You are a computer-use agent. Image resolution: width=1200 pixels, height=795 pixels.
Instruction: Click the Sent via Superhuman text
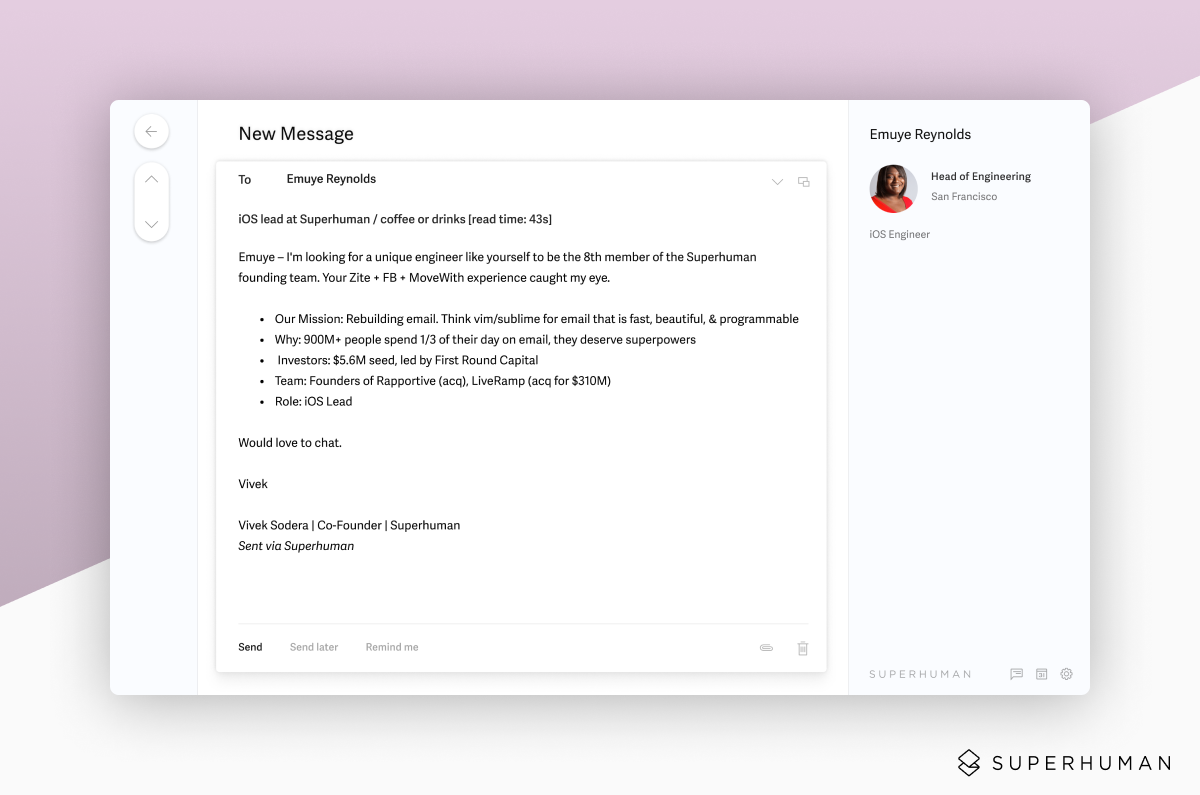pyautogui.click(x=296, y=546)
